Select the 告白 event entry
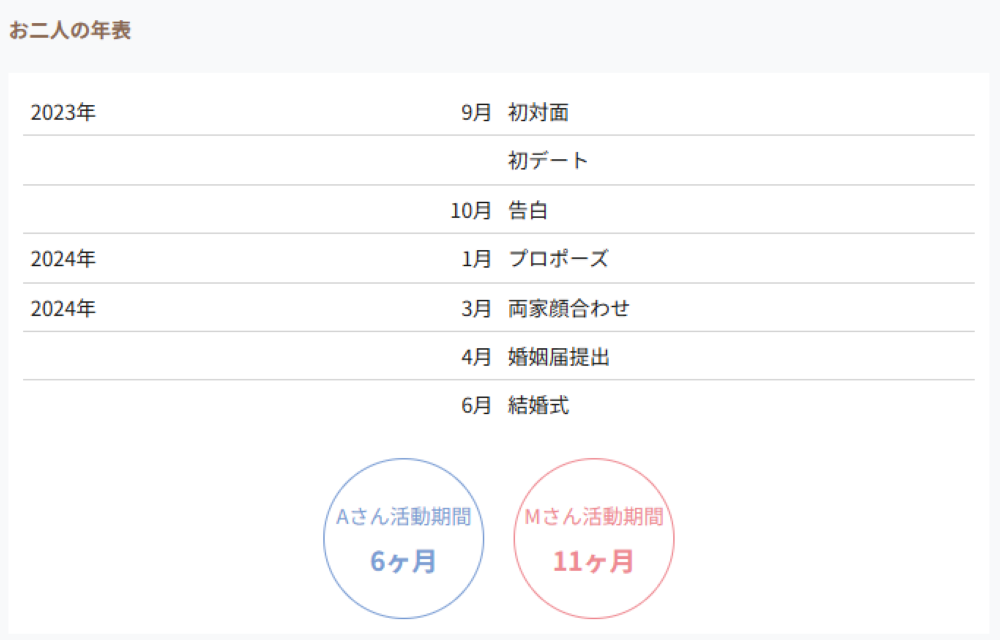The height and width of the screenshot is (640, 1000). tap(528, 211)
